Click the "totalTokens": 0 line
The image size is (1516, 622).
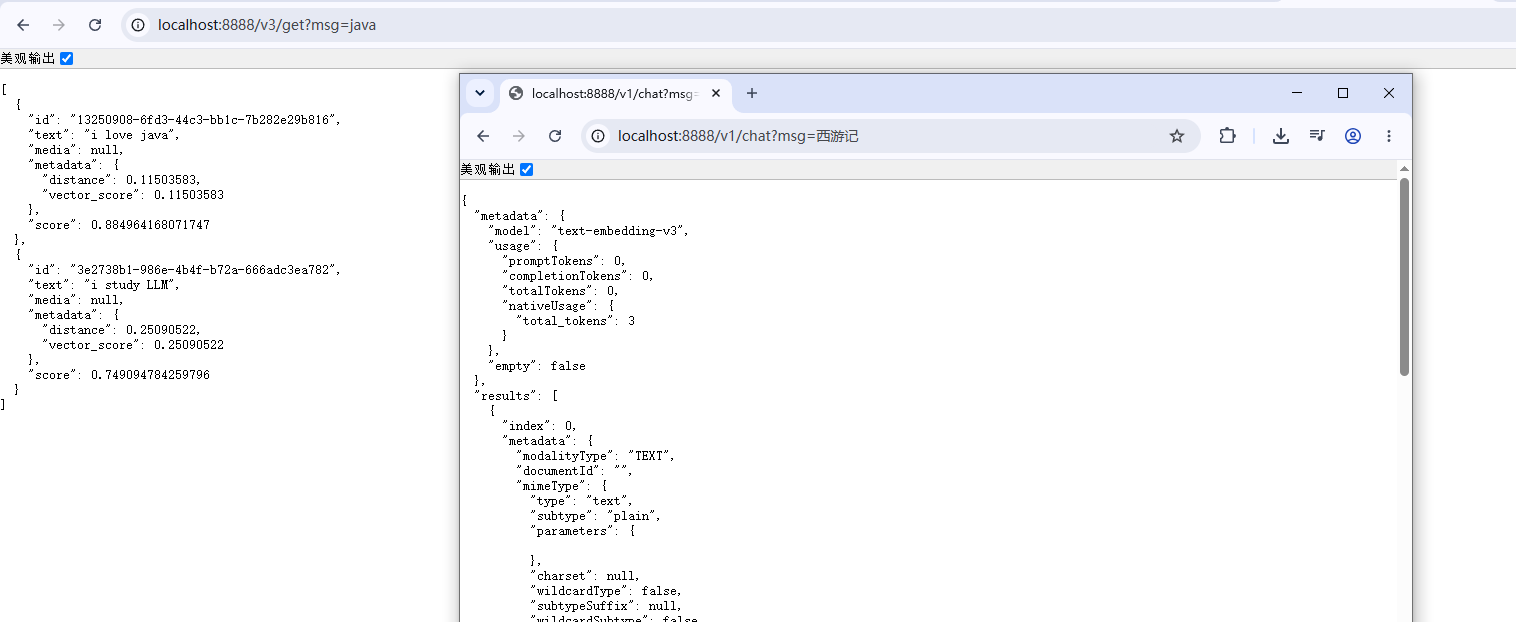click(560, 291)
